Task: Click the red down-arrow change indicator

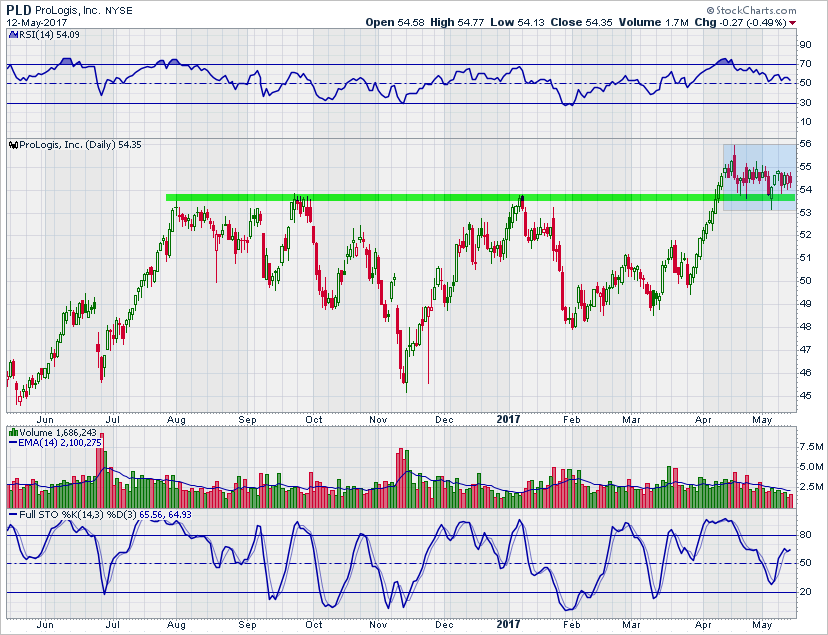Action: (792, 23)
